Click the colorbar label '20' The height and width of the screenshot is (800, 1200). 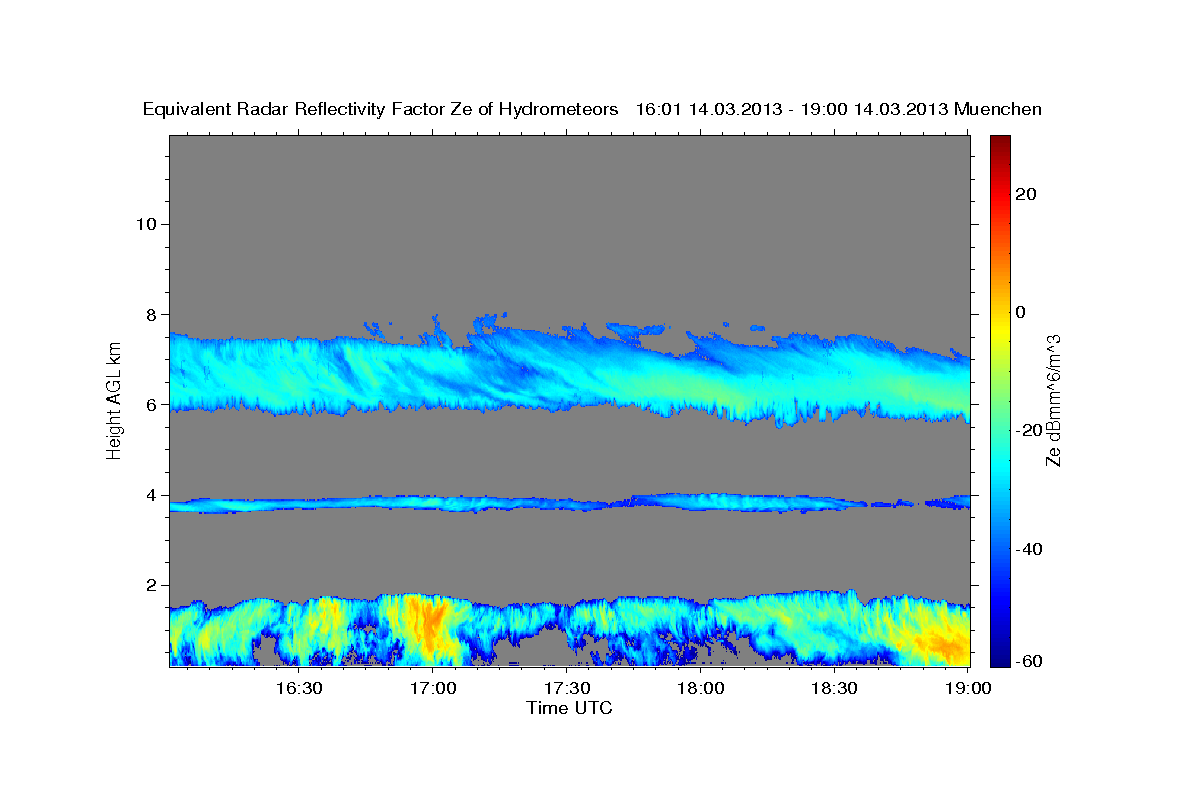(1027, 194)
